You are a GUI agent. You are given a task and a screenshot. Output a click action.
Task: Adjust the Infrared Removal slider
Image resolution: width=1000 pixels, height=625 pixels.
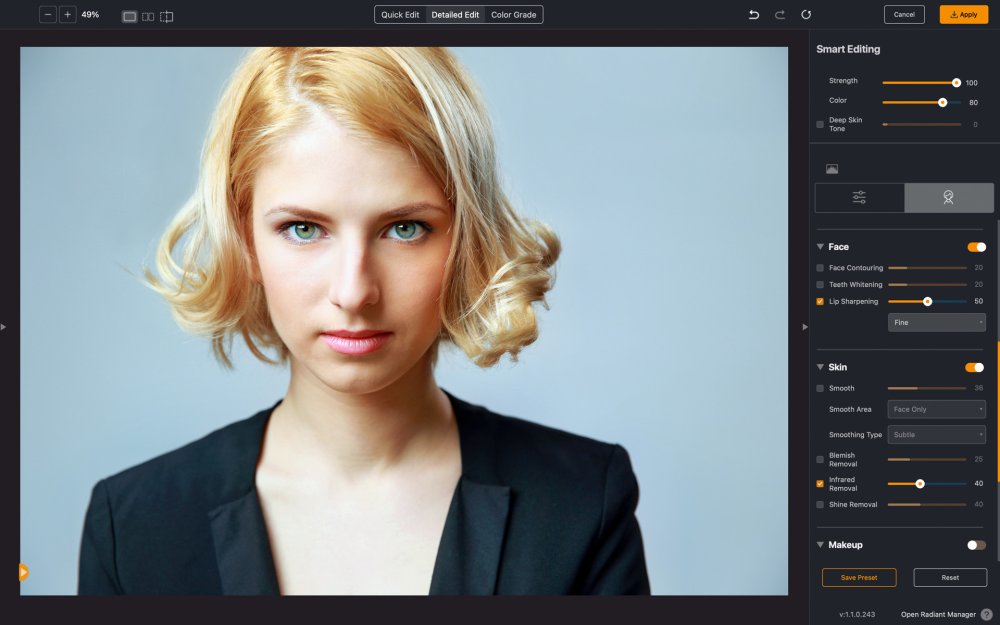(x=927, y=484)
